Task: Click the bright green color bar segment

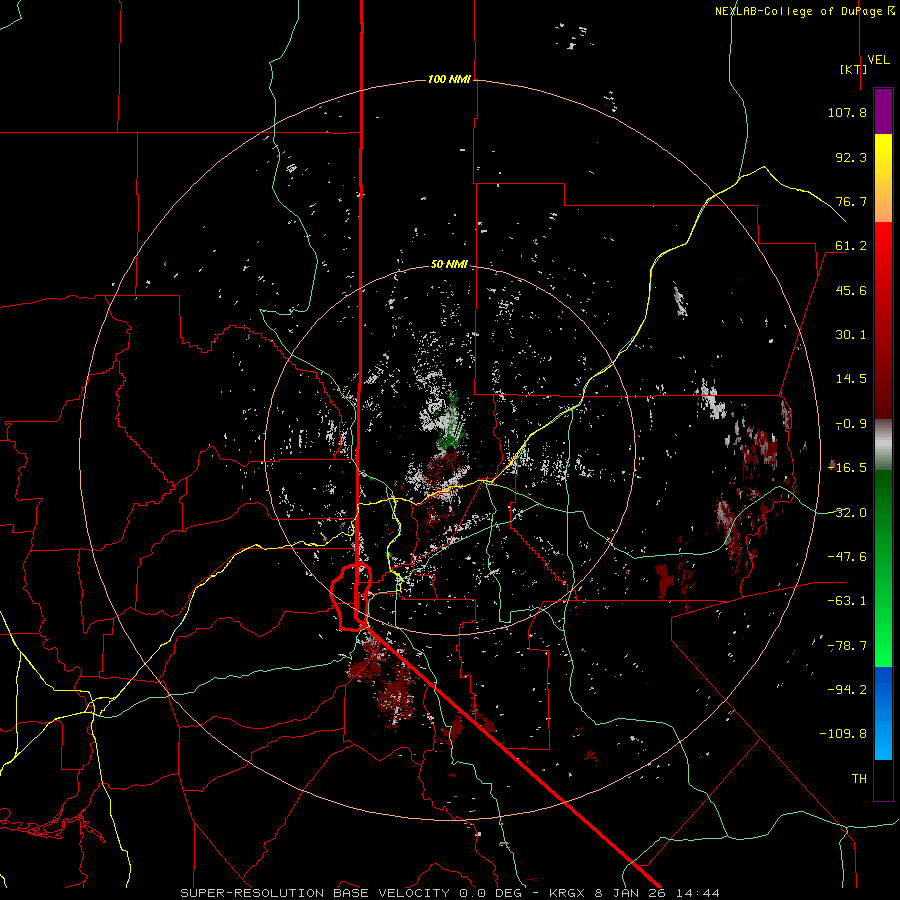Action: (883, 637)
